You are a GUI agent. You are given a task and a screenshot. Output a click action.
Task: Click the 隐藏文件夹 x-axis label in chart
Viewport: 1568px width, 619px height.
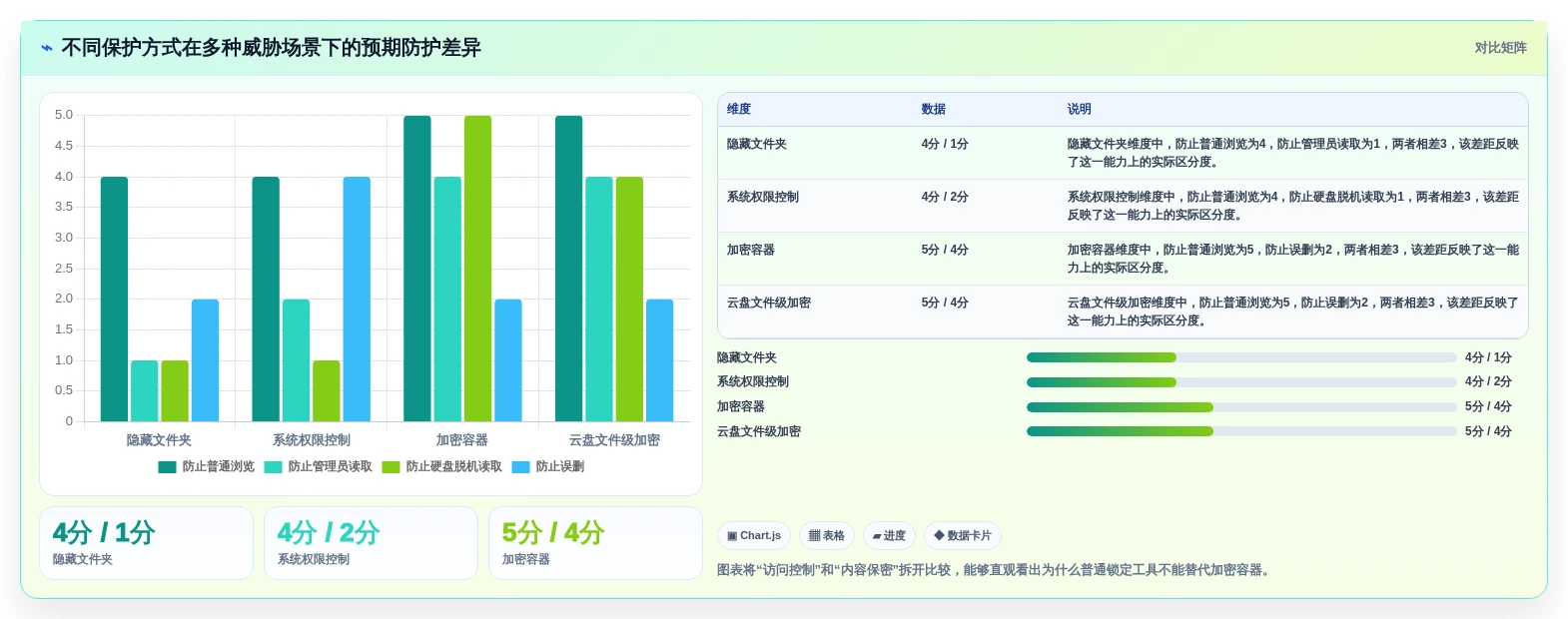pos(159,440)
